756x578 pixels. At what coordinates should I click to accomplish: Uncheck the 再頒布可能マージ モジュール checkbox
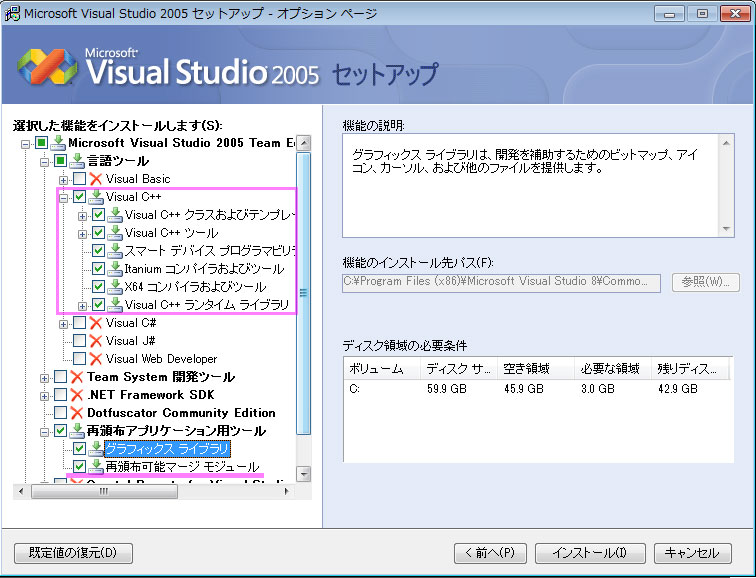[80, 467]
